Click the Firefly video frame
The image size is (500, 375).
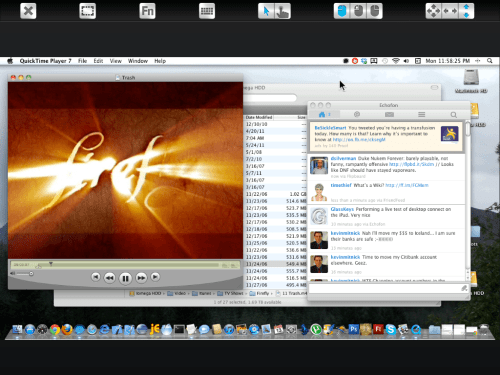pyautogui.click(x=125, y=170)
